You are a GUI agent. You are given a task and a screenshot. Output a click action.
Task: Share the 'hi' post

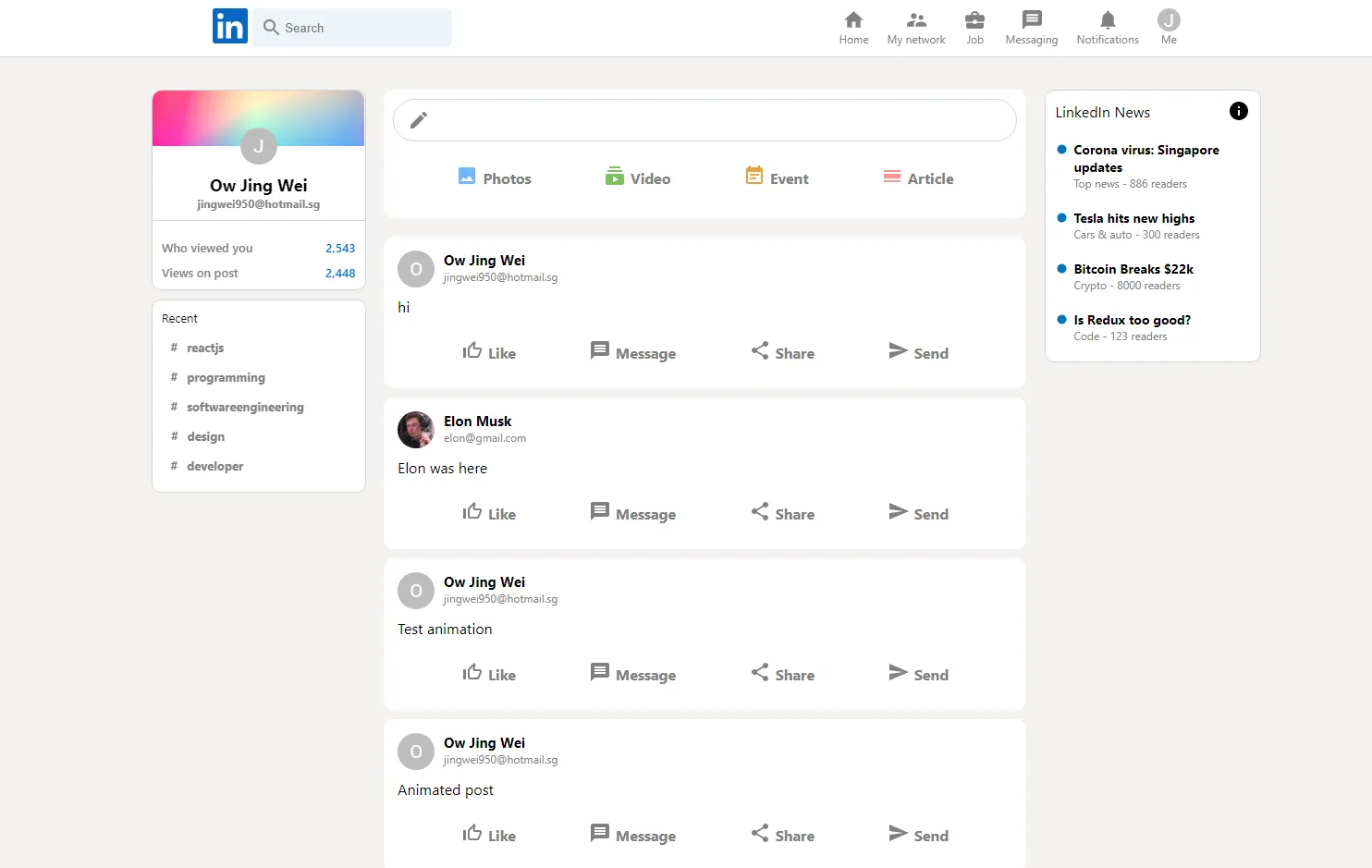pos(782,352)
